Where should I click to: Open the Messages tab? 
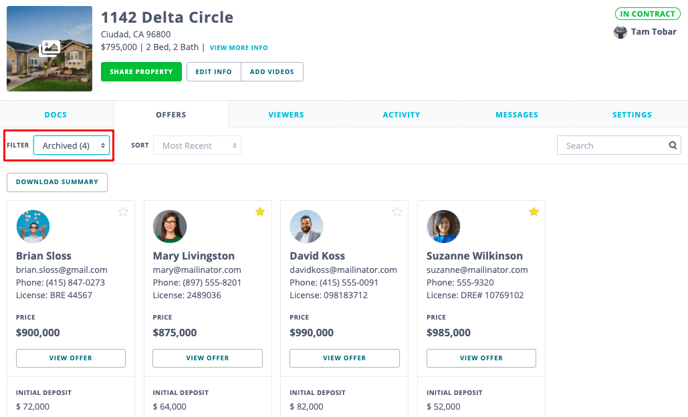tap(516, 115)
